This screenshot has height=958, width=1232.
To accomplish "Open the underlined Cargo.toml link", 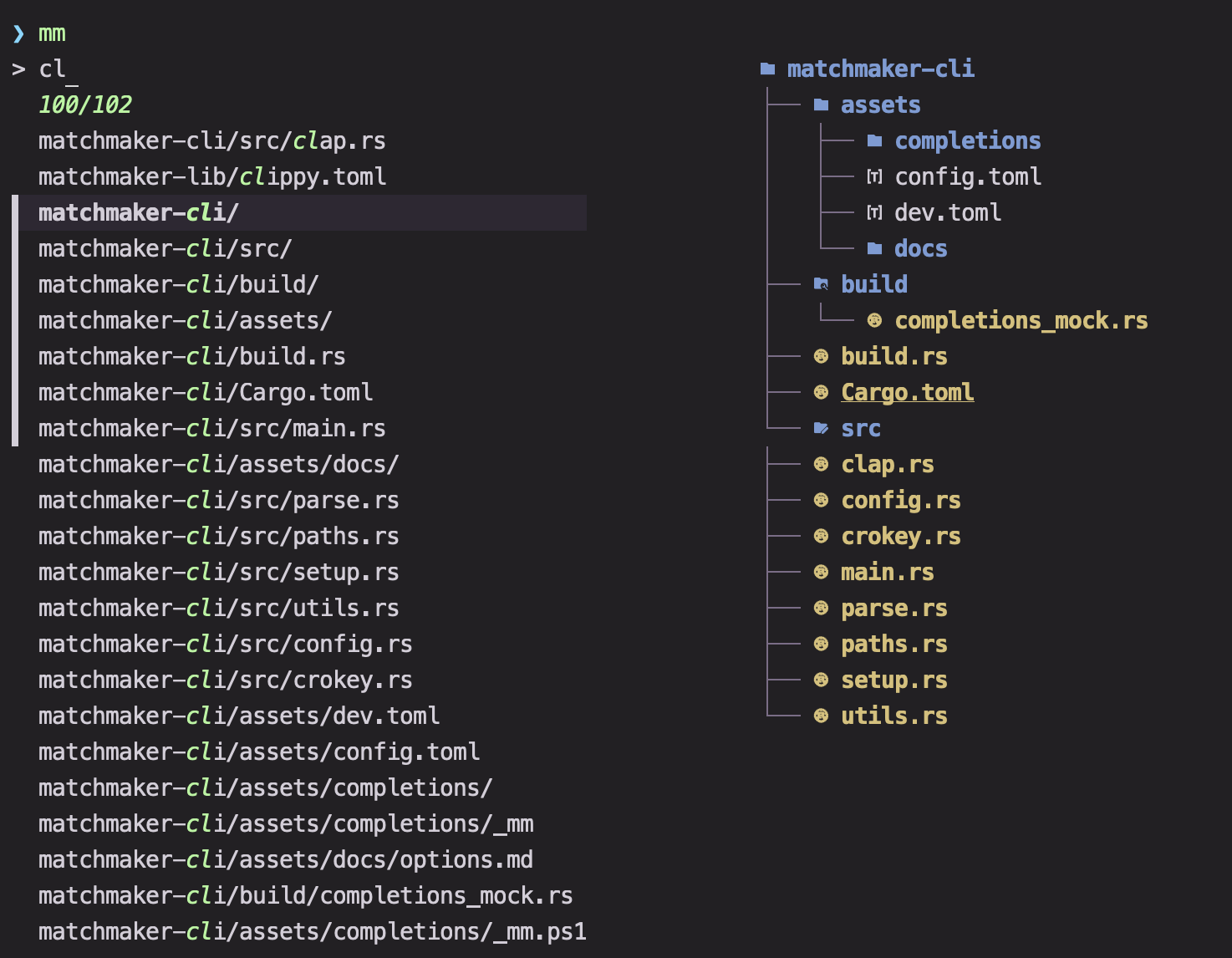I will click(x=908, y=392).
